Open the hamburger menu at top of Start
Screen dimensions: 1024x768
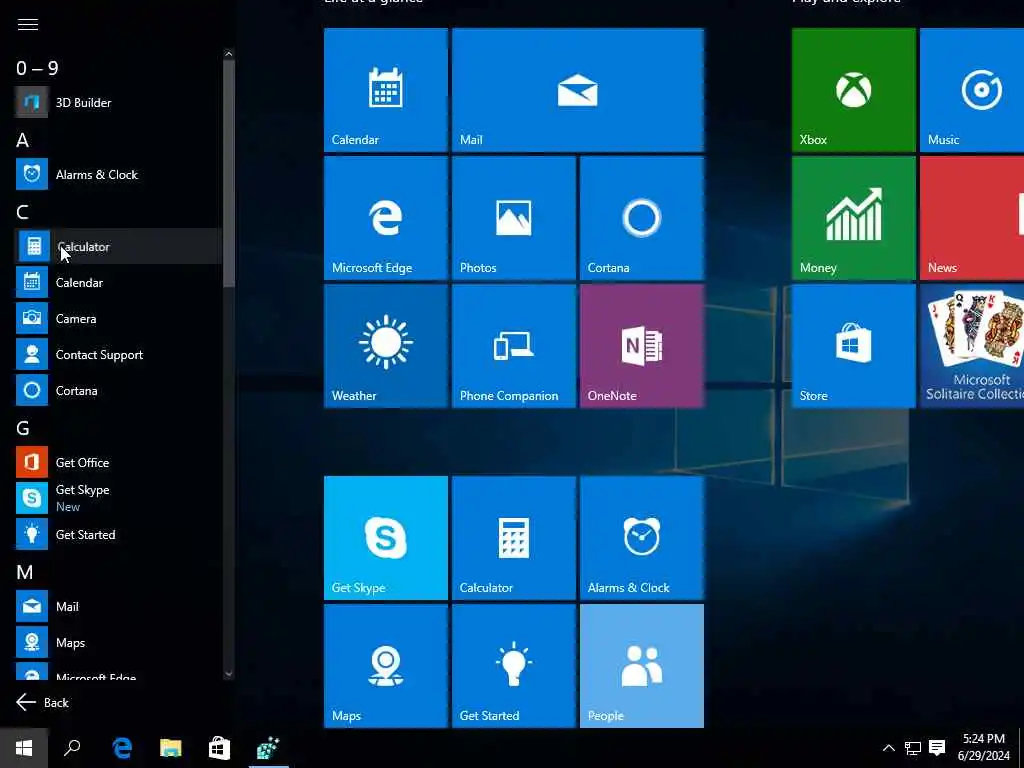click(x=27, y=25)
